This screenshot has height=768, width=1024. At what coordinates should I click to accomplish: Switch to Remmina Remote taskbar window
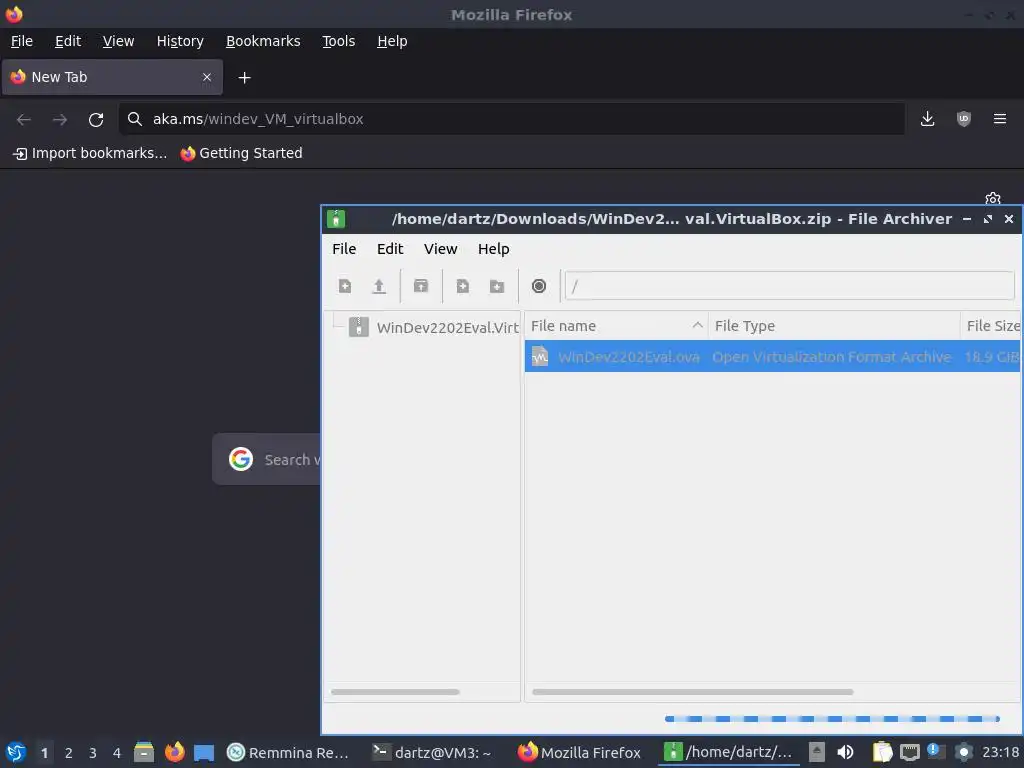(x=287, y=752)
